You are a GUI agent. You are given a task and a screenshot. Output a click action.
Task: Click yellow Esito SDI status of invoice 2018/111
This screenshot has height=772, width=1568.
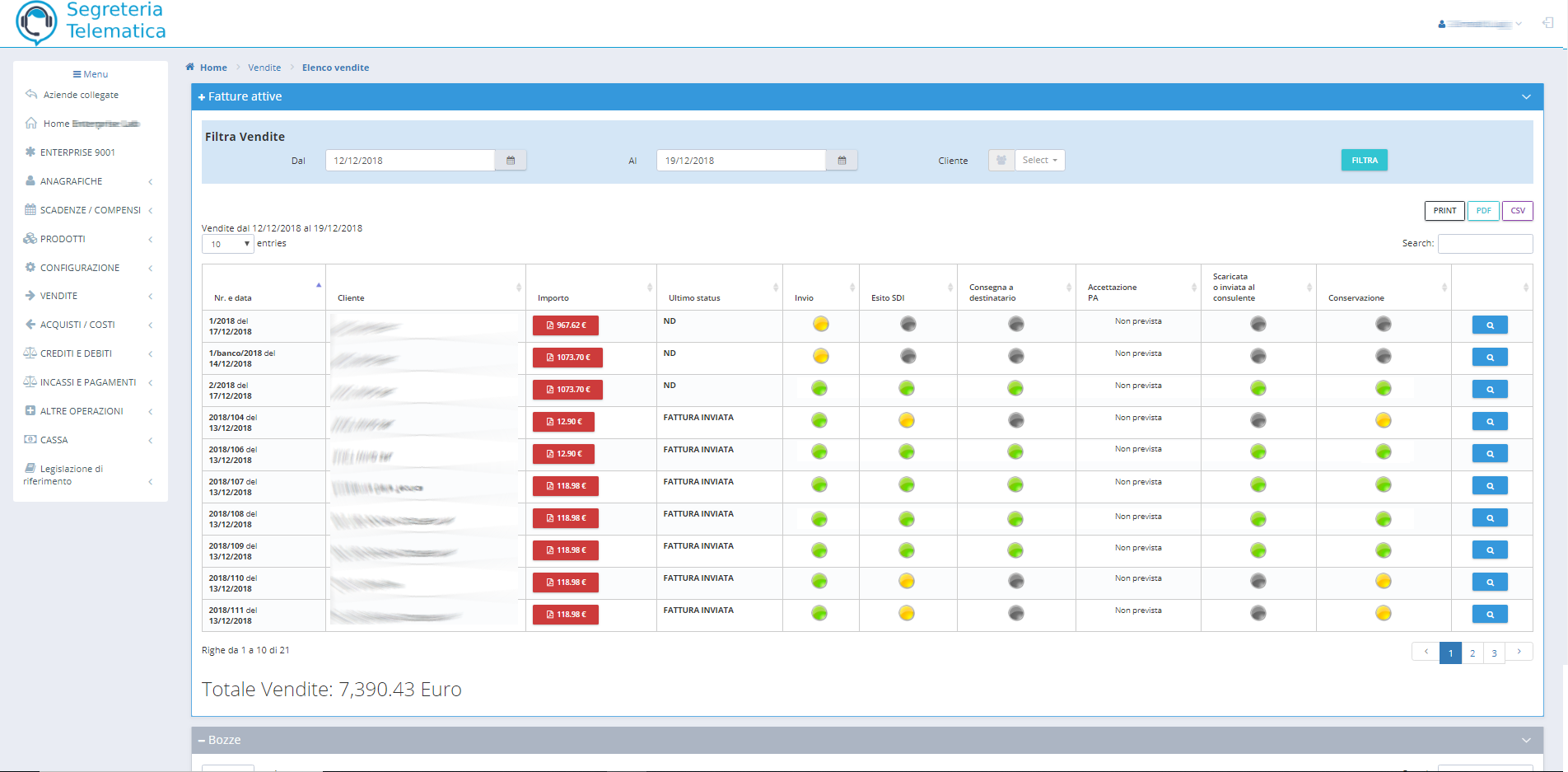tap(907, 613)
